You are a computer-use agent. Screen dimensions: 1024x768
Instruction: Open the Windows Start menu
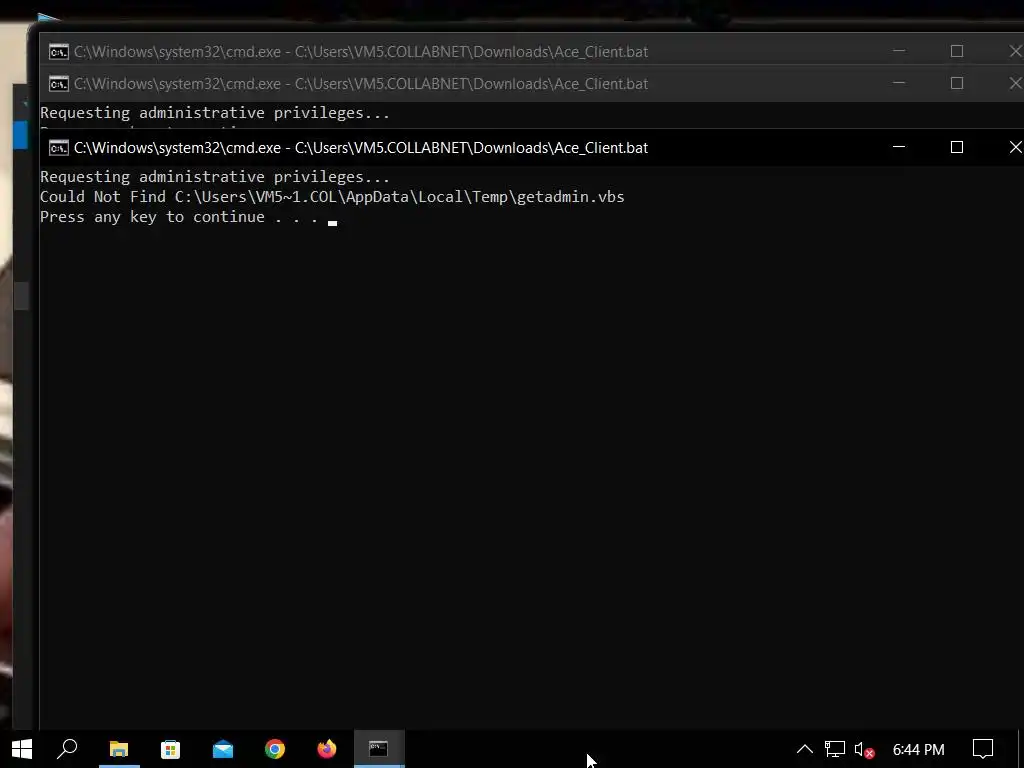(x=22, y=749)
